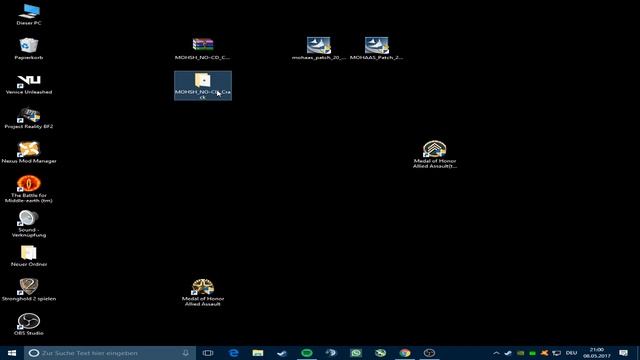640x360 pixels.
Task: Select The Battle for Middle-earth shortcut
Action: 29,189
